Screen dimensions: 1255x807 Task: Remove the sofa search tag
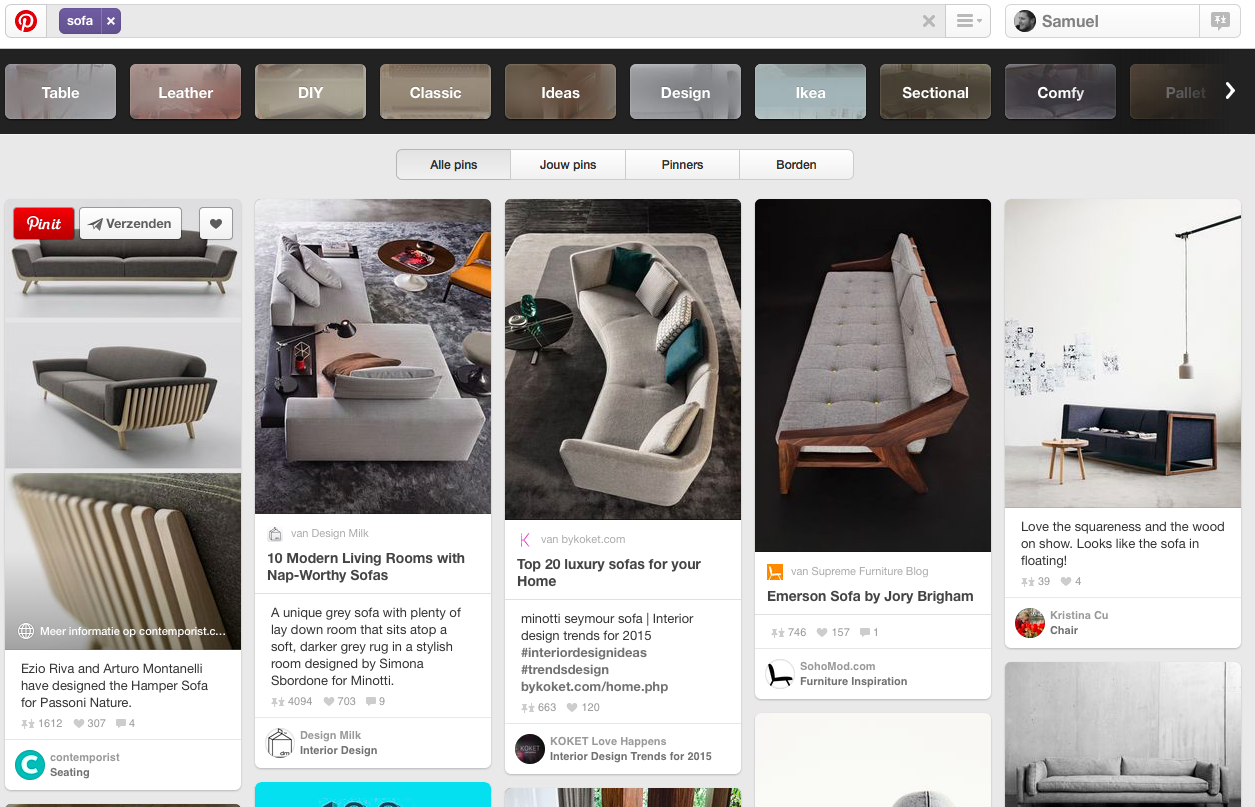pyautogui.click(x=111, y=21)
